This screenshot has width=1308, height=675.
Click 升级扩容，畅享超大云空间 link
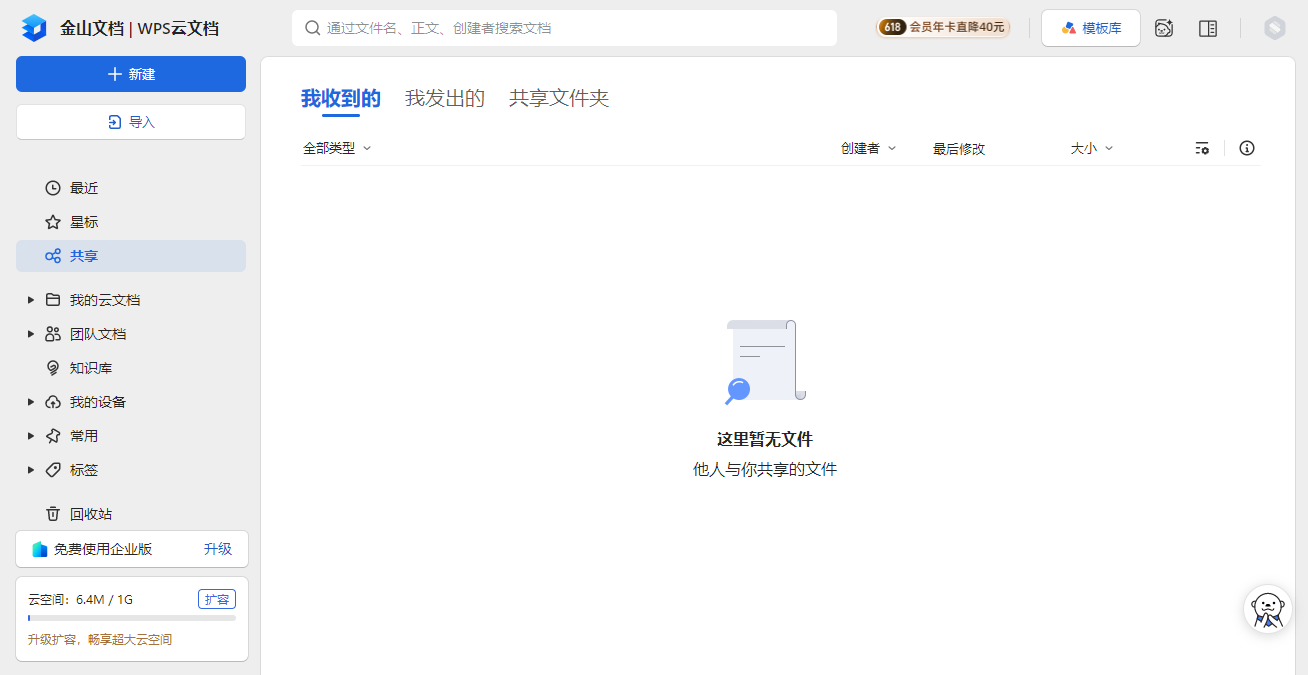(x=100, y=639)
